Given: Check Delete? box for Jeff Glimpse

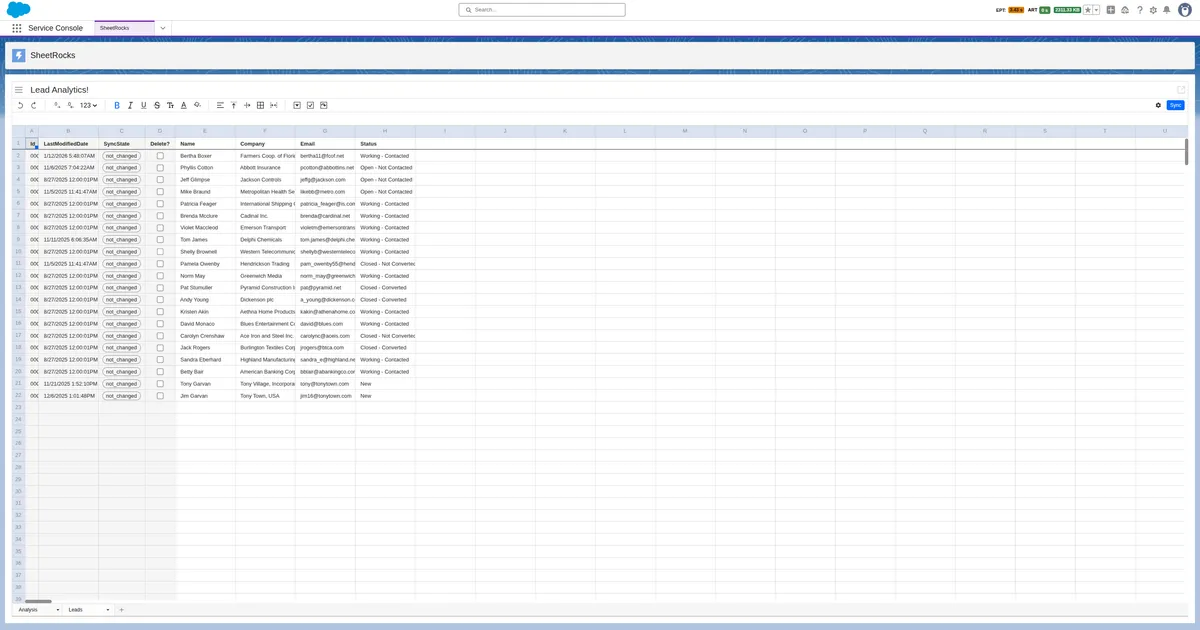Looking at the screenshot, I should (x=160, y=180).
